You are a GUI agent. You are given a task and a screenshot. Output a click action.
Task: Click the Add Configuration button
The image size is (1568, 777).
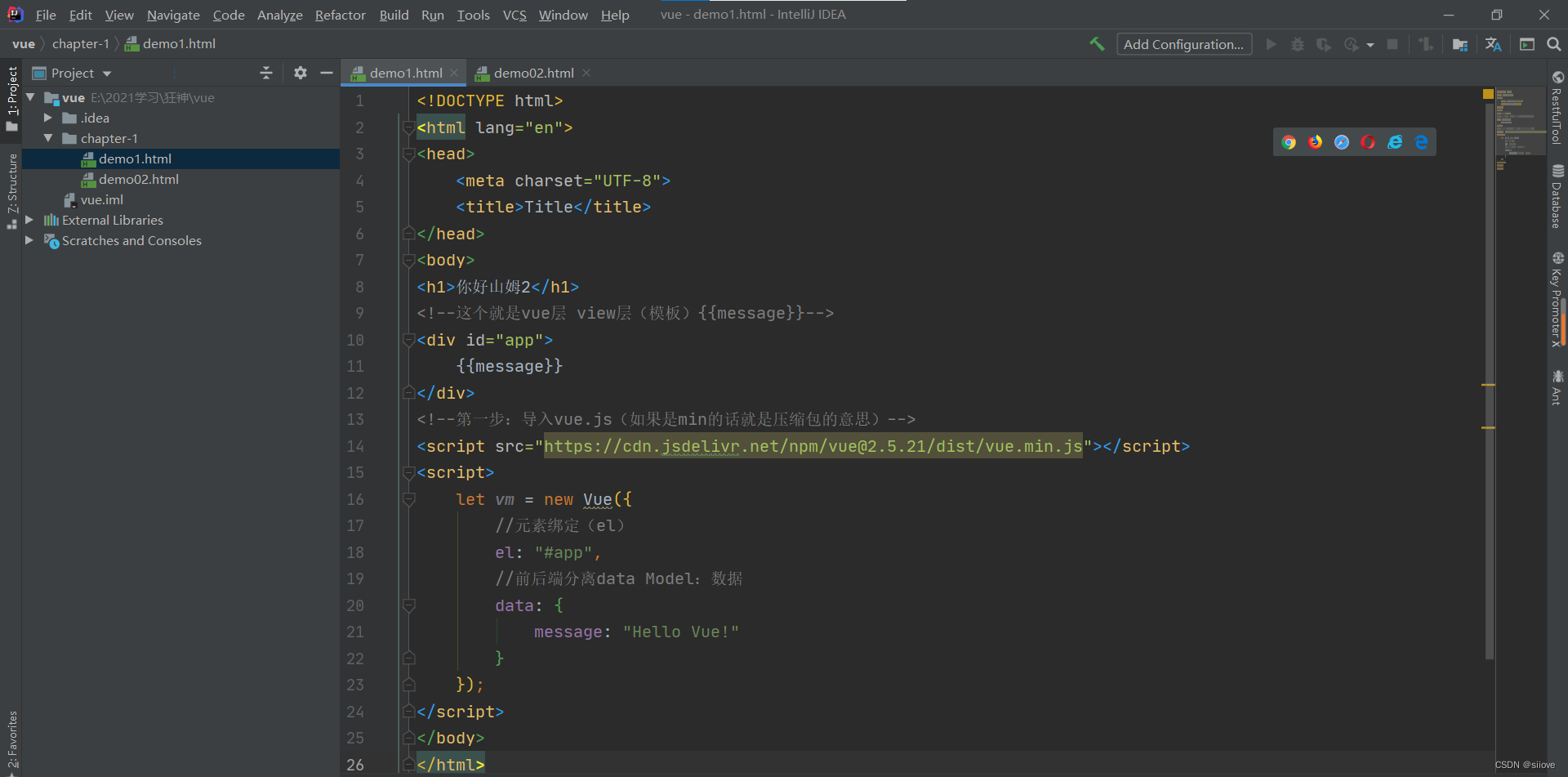point(1184,43)
